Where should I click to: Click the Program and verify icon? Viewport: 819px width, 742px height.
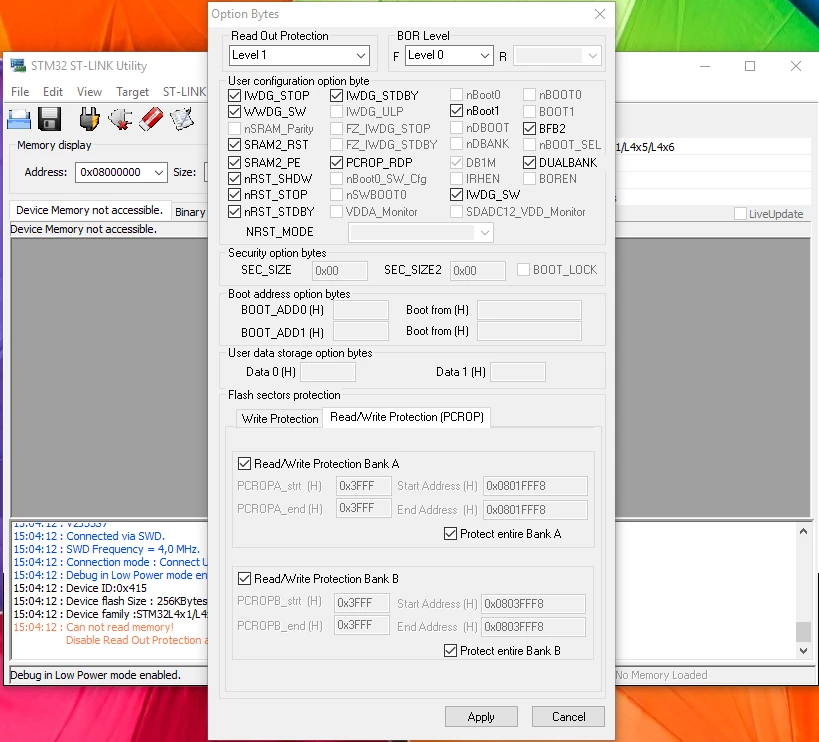click(182, 119)
